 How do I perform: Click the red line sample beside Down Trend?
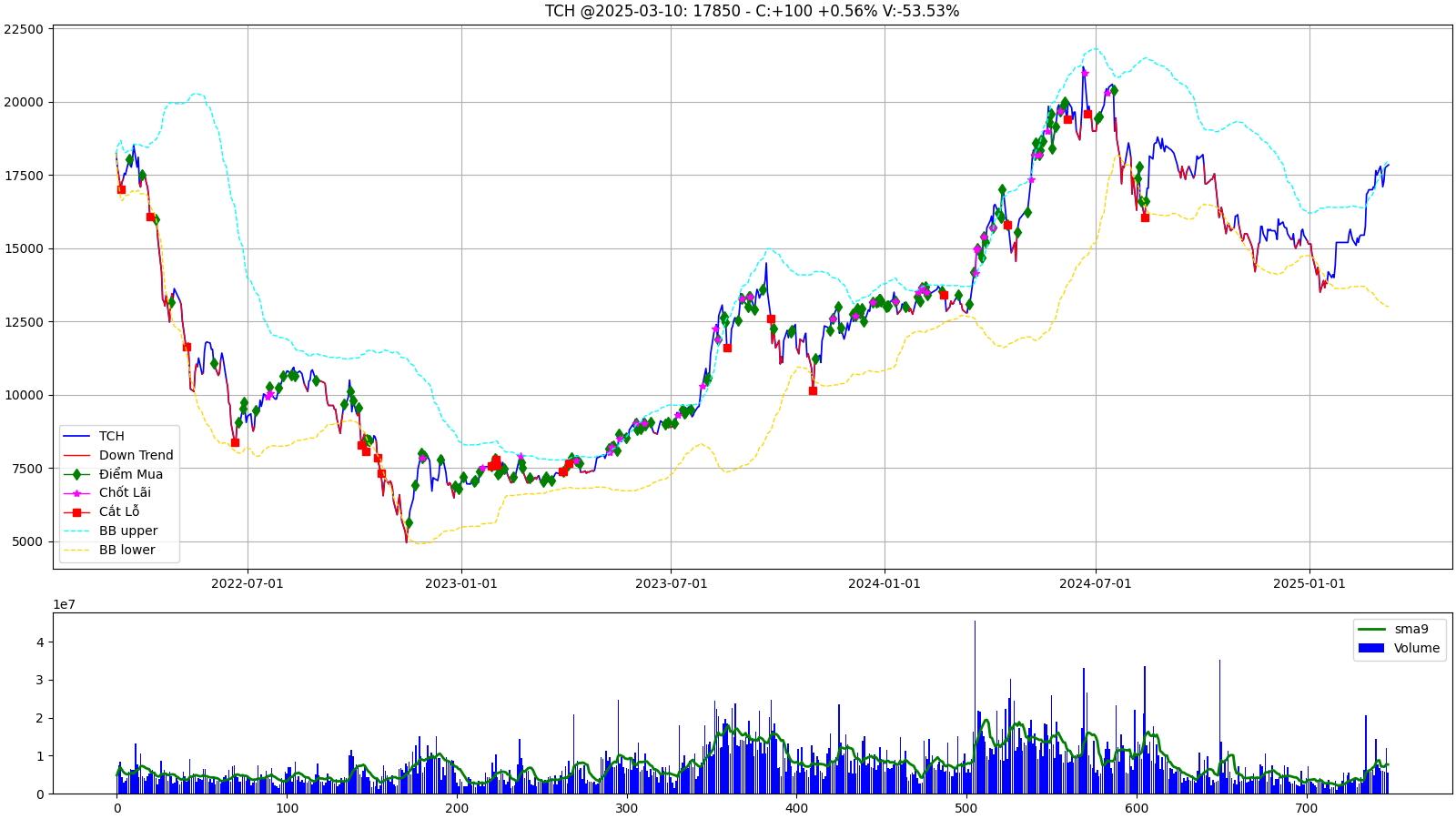pyautogui.click(x=77, y=456)
